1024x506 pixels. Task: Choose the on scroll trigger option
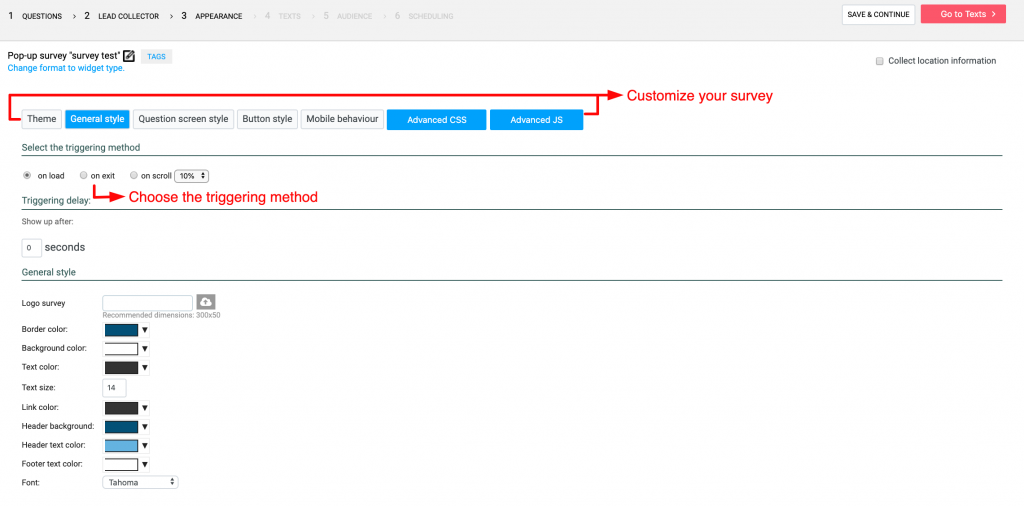134,176
